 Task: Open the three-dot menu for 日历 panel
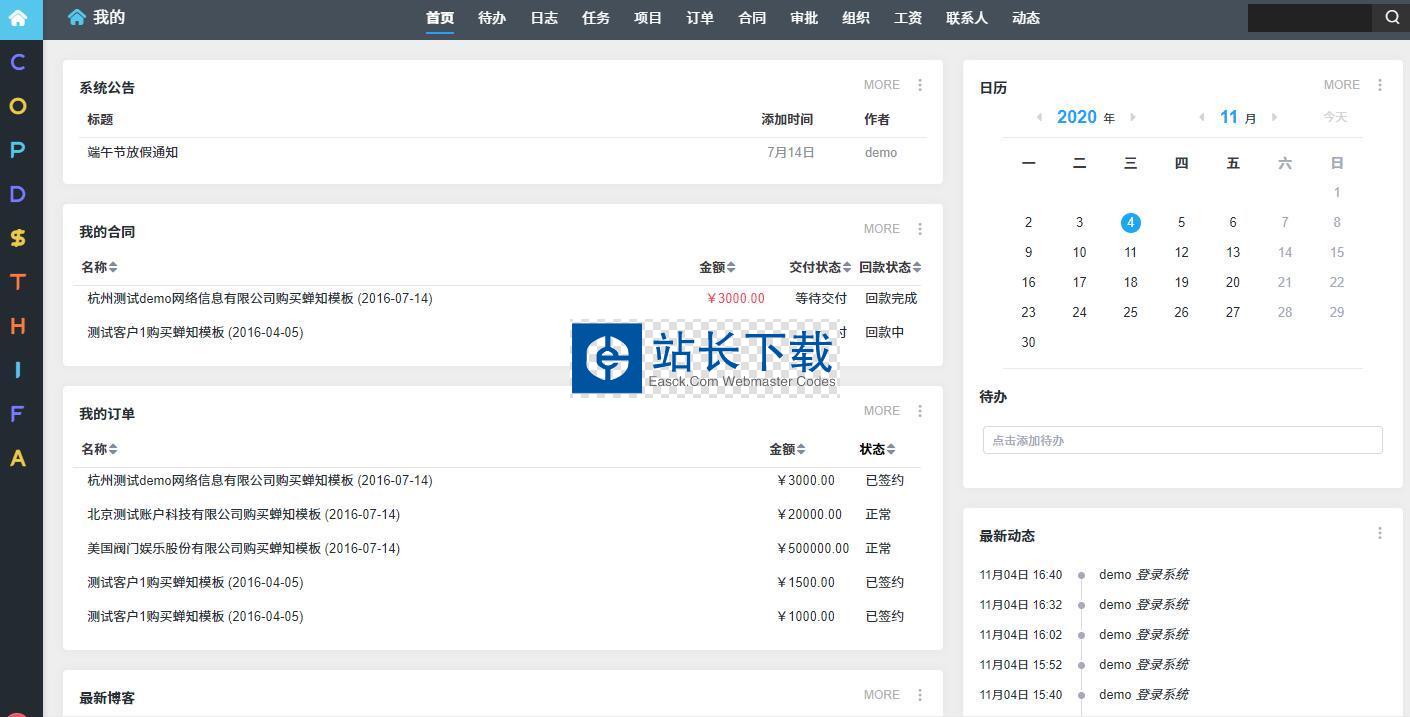(1380, 85)
